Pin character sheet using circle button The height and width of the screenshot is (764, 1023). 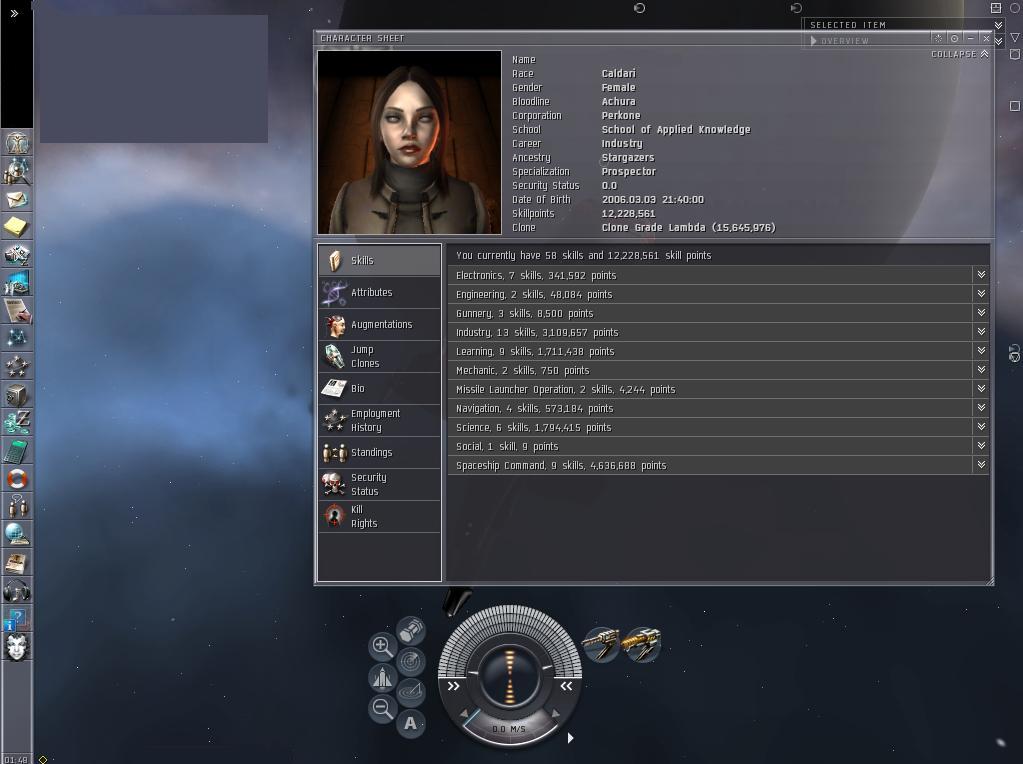954,38
